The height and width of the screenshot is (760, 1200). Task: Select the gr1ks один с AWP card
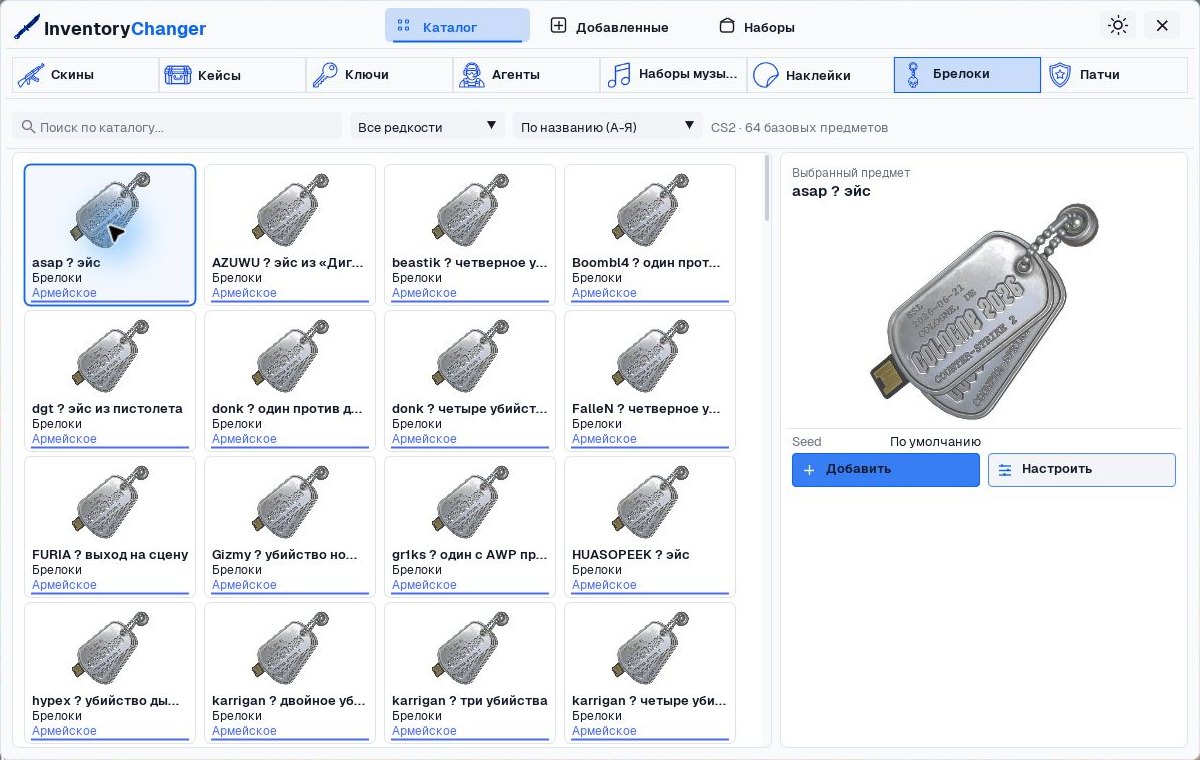click(x=470, y=527)
